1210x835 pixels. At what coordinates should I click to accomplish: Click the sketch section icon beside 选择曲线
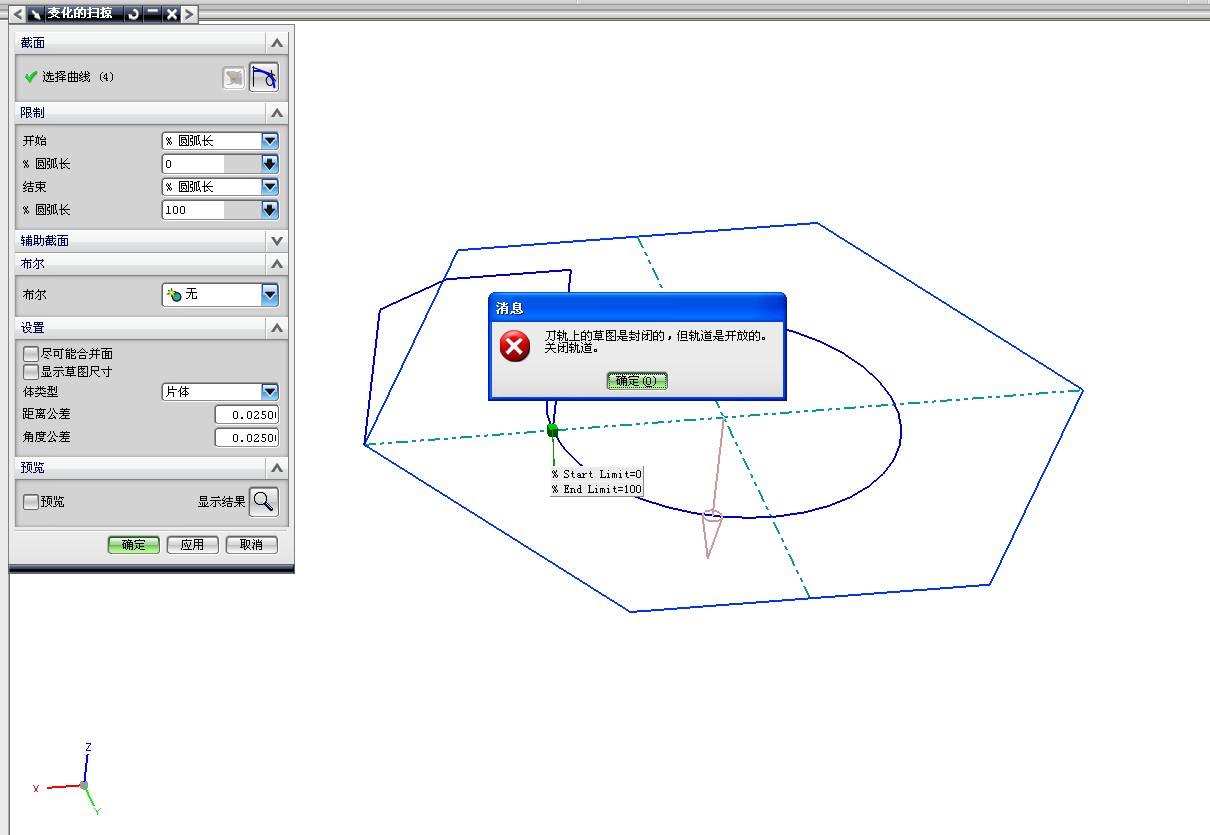[x=234, y=78]
